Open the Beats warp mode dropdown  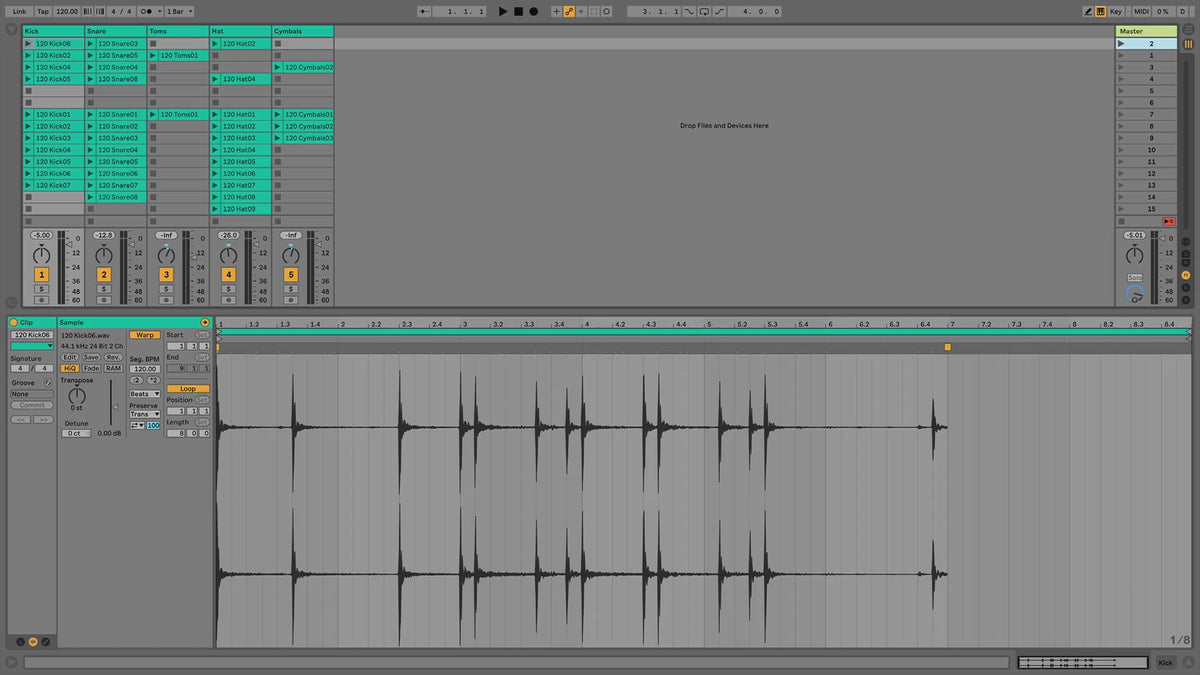click(145, 394)
